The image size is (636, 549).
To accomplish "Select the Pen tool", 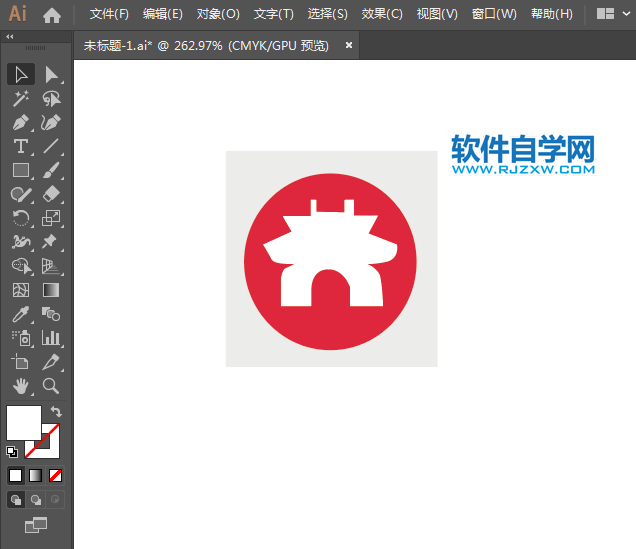I will pyautogui.click(x=21, y=122).
